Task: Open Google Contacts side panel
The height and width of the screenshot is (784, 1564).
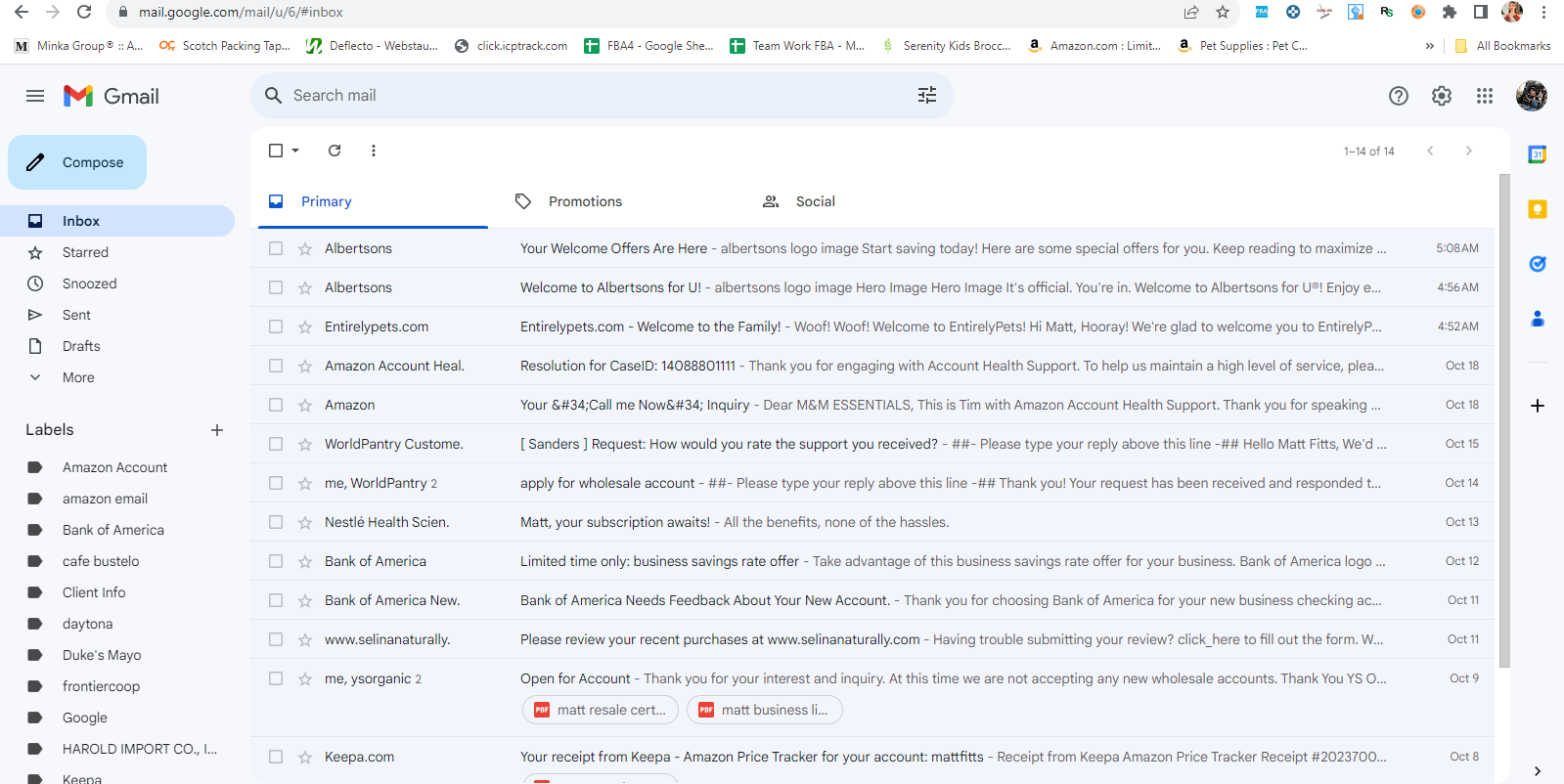Action: 1538,319
